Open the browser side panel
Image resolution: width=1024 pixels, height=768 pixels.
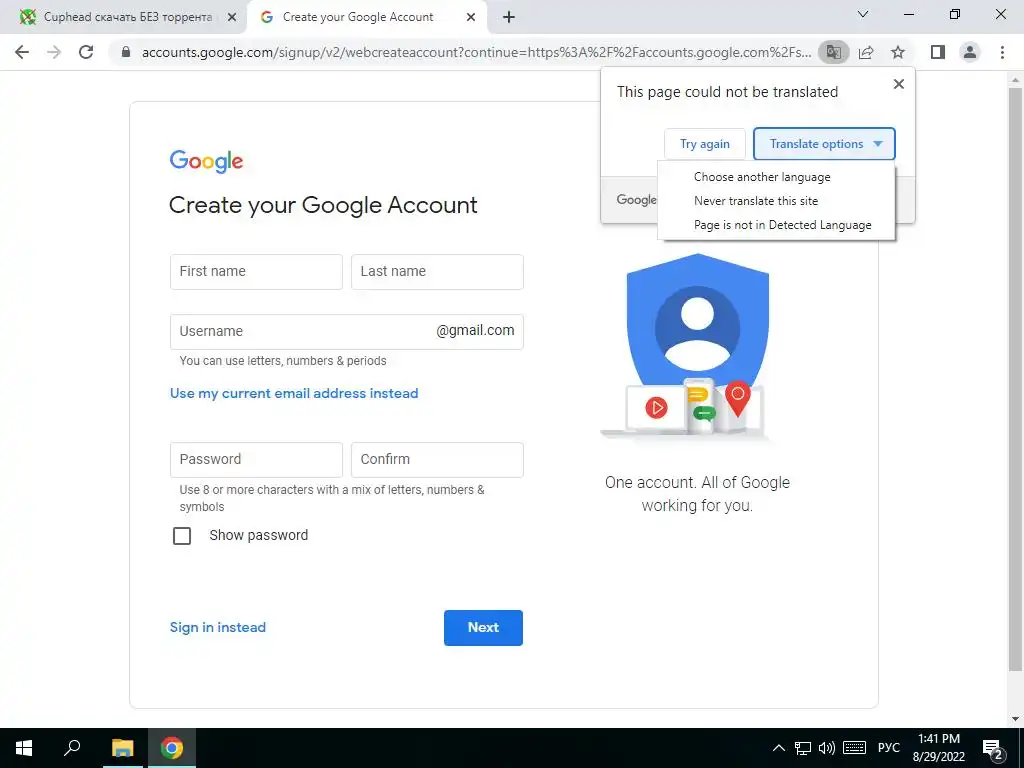(938, 52)
